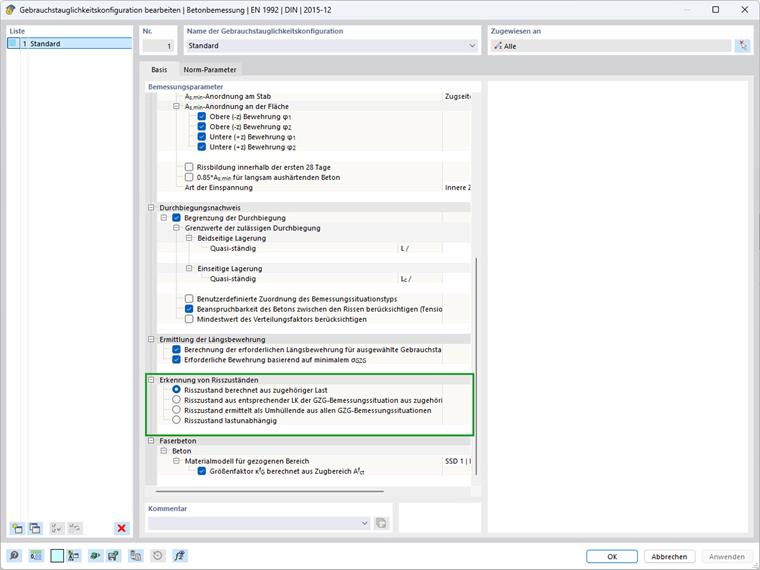
Task: Click the deselect all checkmarks icon
Action: [75, 528]
